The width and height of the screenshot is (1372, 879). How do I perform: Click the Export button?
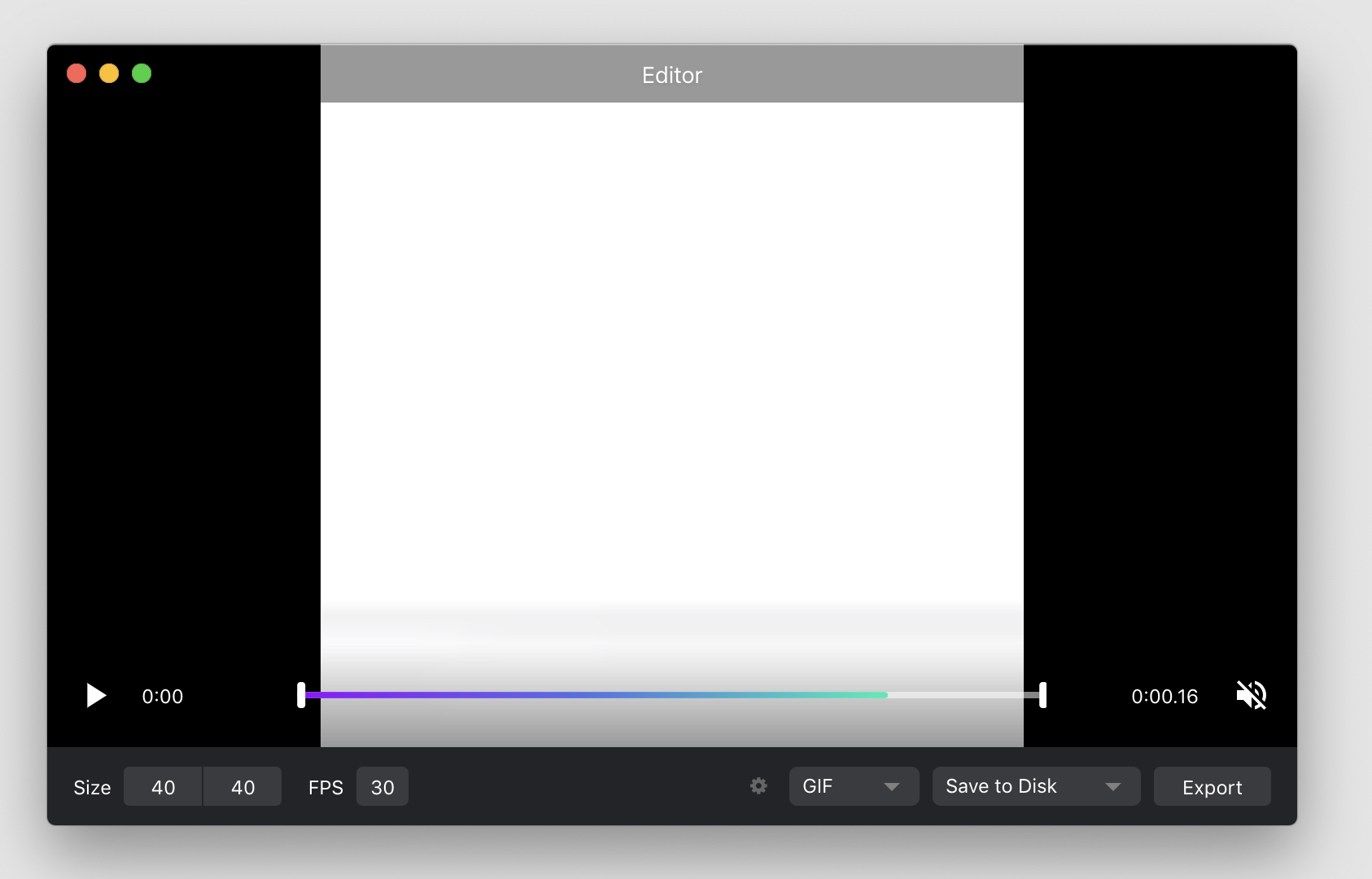(1212, 786)
